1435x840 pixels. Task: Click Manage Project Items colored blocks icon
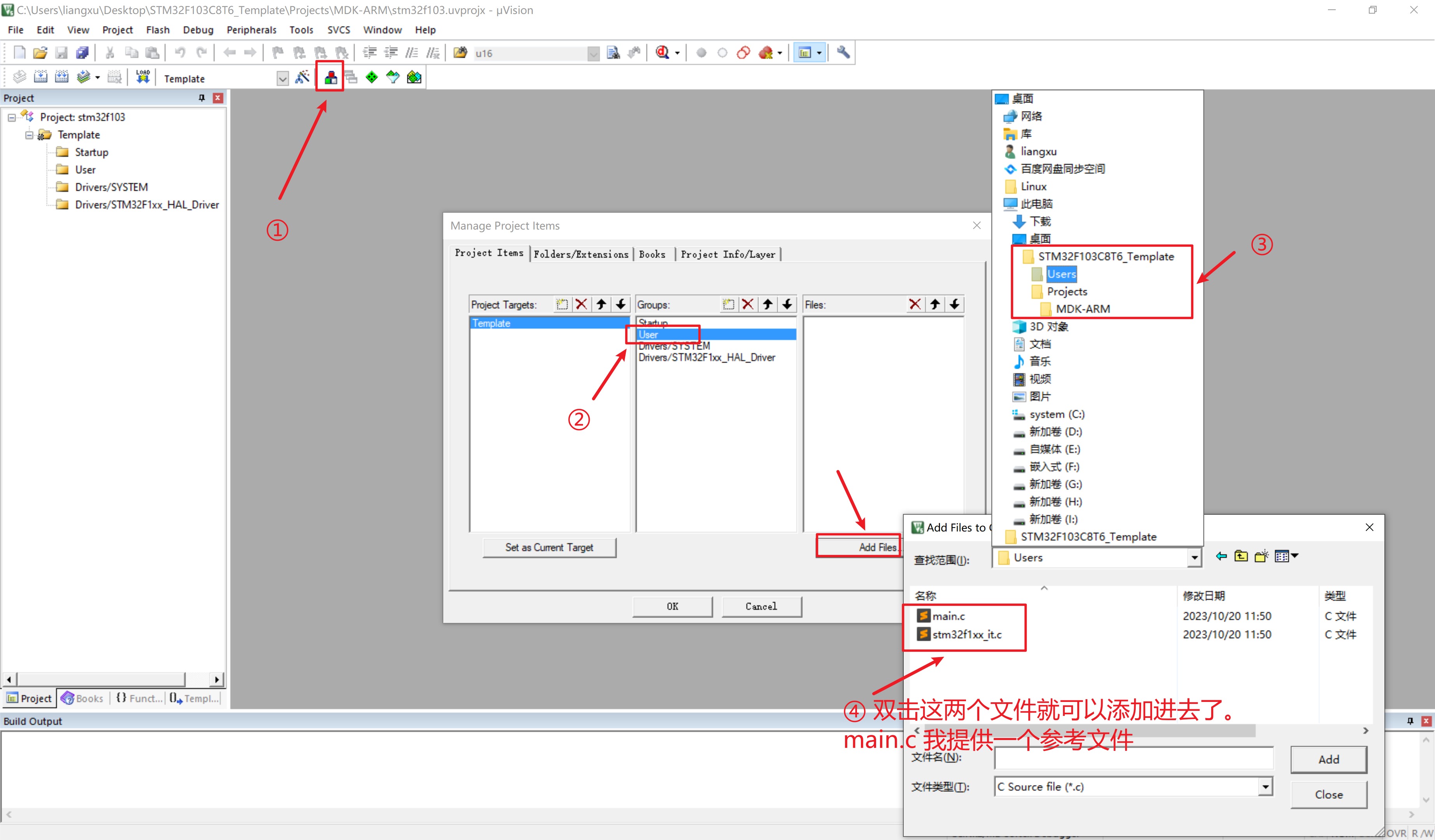330,77
